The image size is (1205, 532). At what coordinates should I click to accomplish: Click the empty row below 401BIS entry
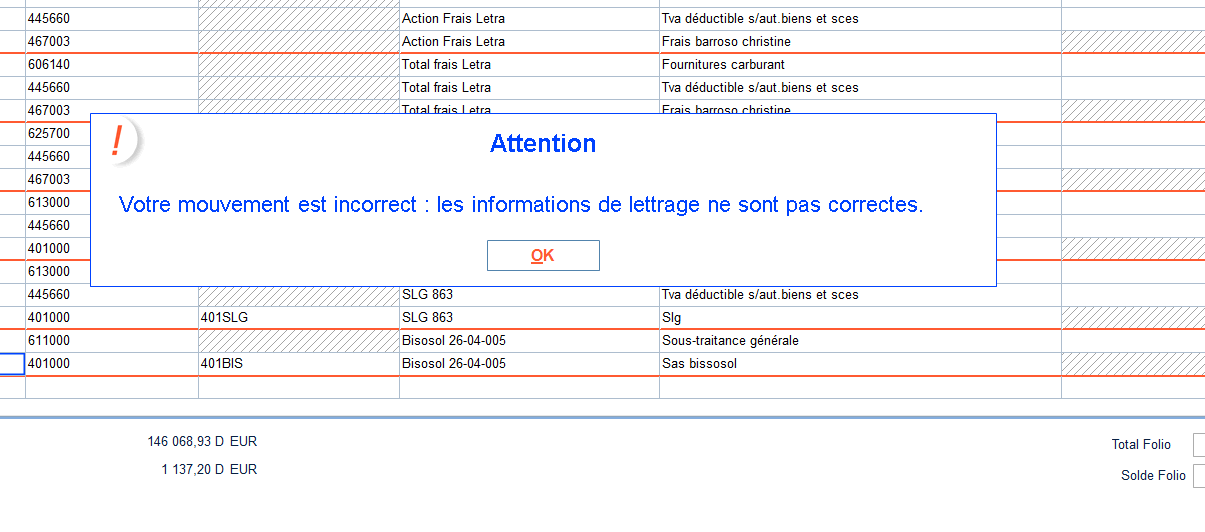coord(602,387)
